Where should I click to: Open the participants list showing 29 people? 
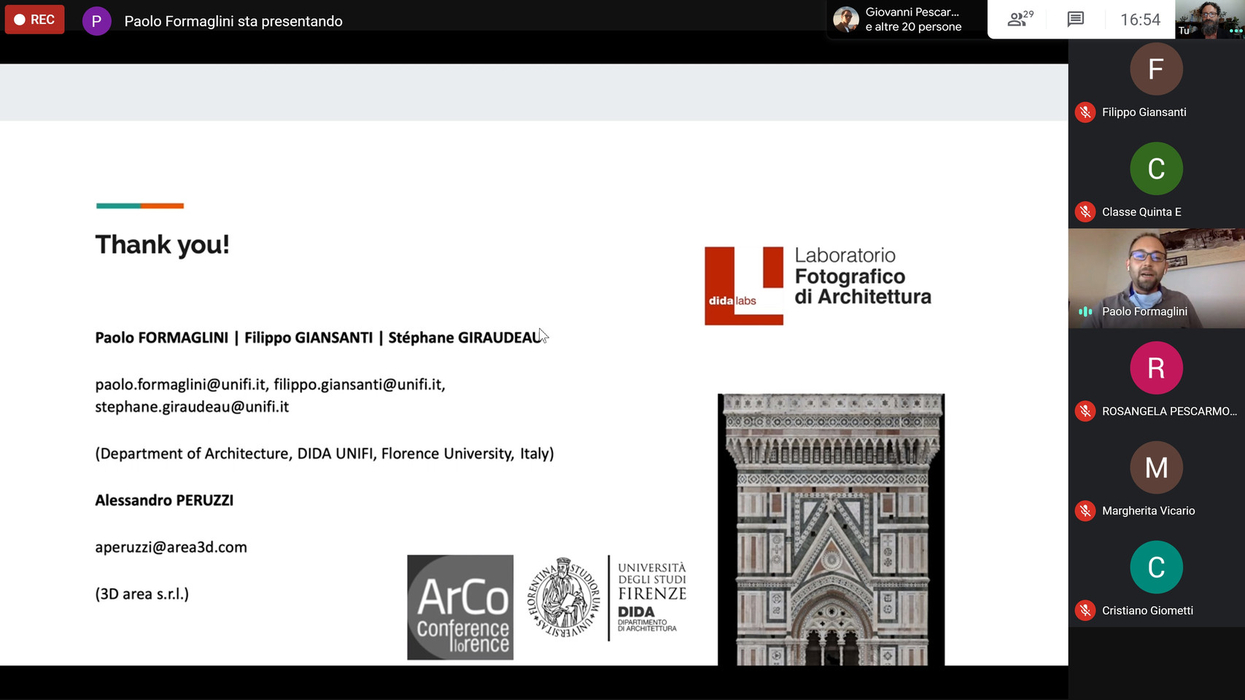1020,19
